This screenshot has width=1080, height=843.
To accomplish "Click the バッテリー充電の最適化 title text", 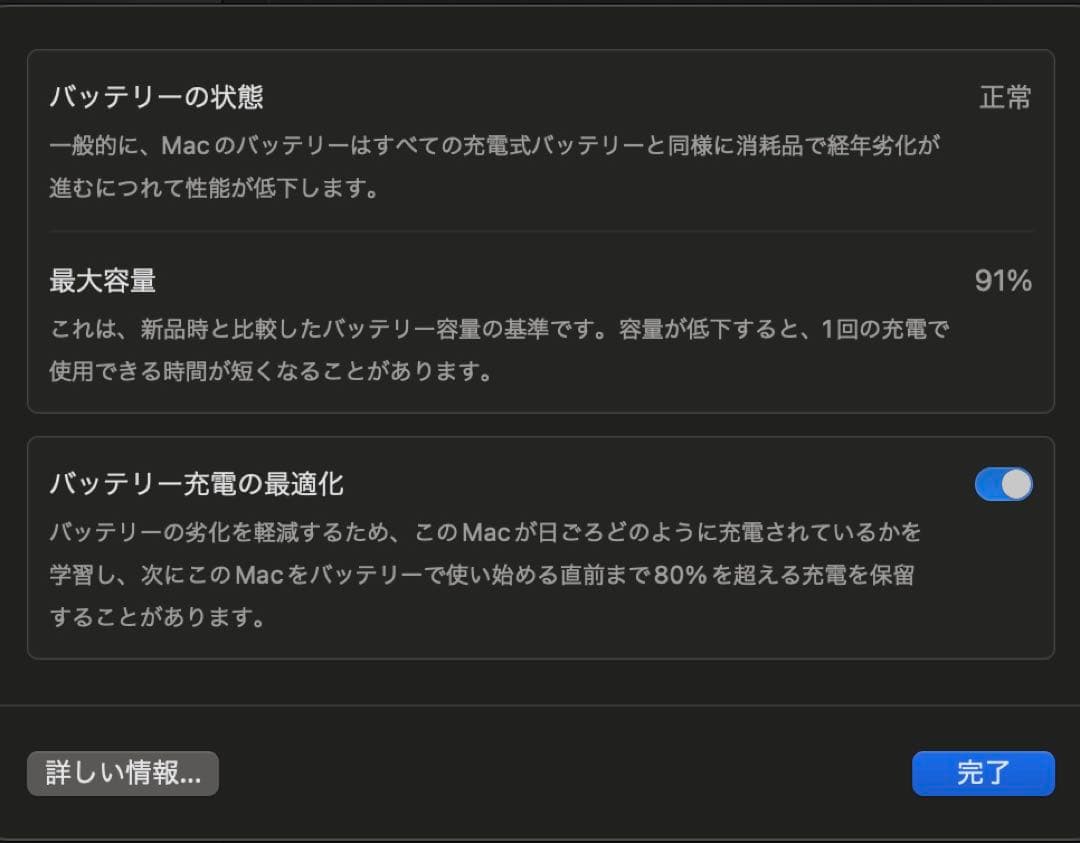I will 196,483.
